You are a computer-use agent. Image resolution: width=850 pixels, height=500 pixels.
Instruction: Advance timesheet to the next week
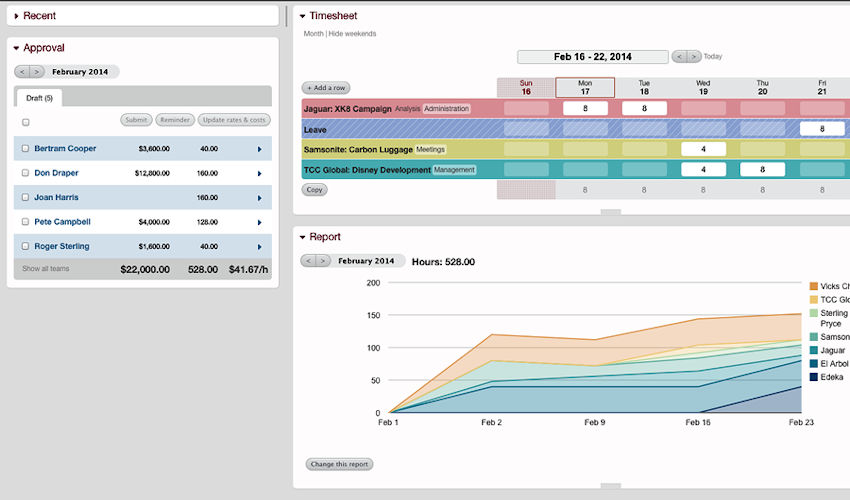693,57
